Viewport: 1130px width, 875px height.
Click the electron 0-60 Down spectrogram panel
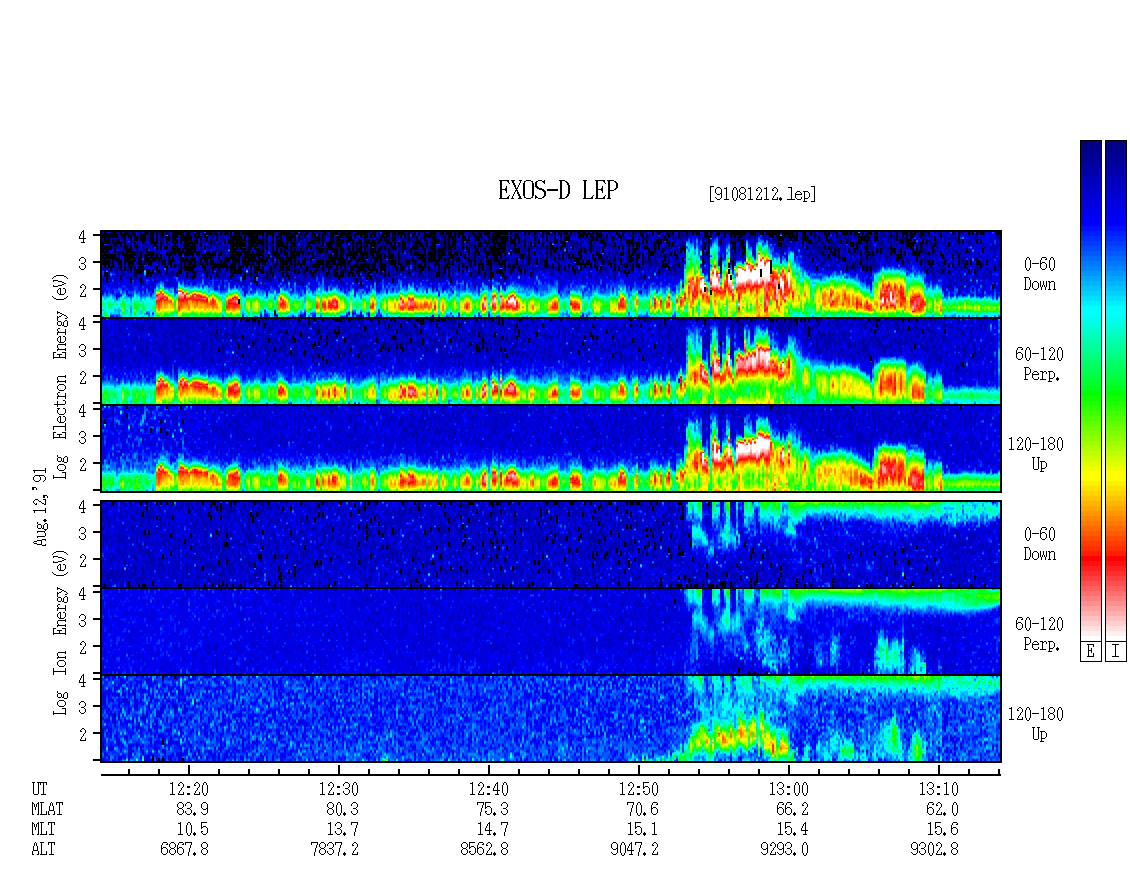click(551, 274)
